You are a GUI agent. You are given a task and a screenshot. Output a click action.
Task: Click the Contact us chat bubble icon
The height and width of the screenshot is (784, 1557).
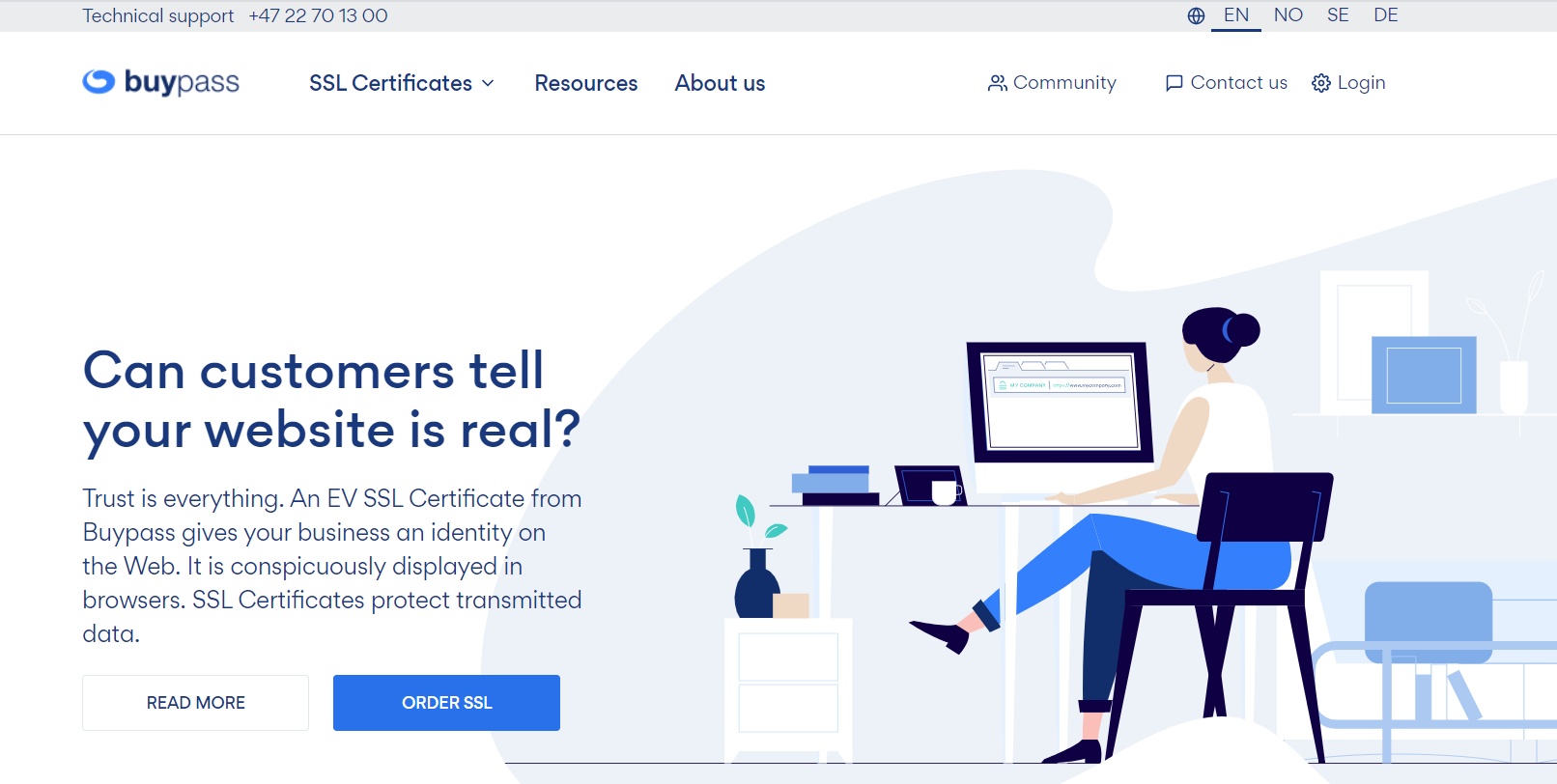(x=1174, y=83)
